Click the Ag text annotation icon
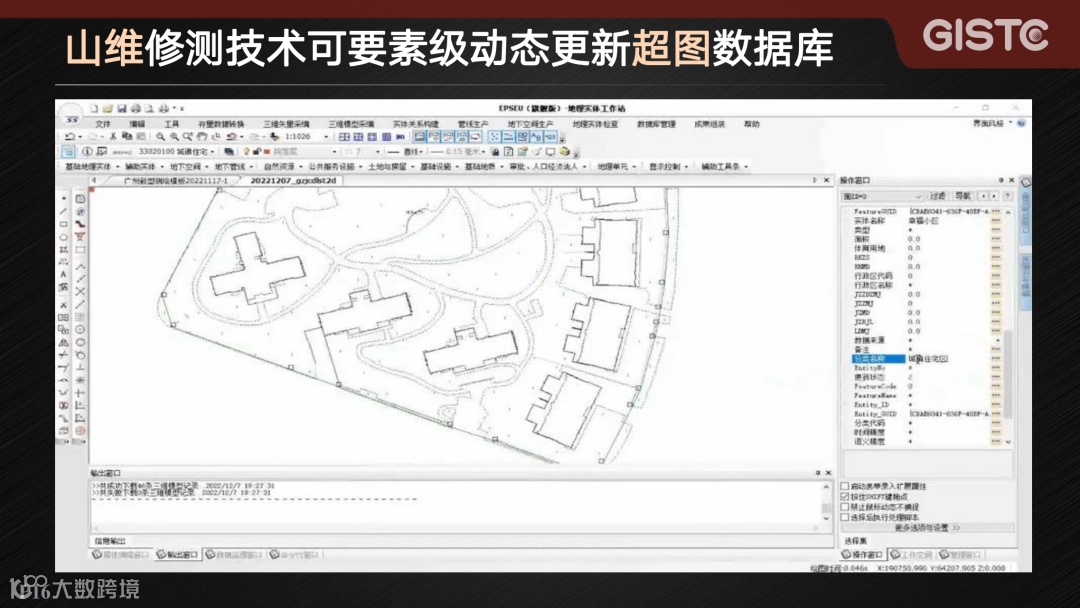The height and width of the screenshot is (608, 1080). [536, 136]
